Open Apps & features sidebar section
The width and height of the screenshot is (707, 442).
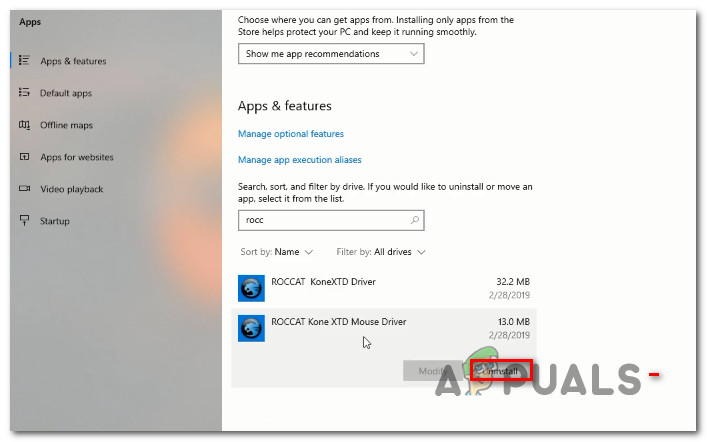coord(73,61)
